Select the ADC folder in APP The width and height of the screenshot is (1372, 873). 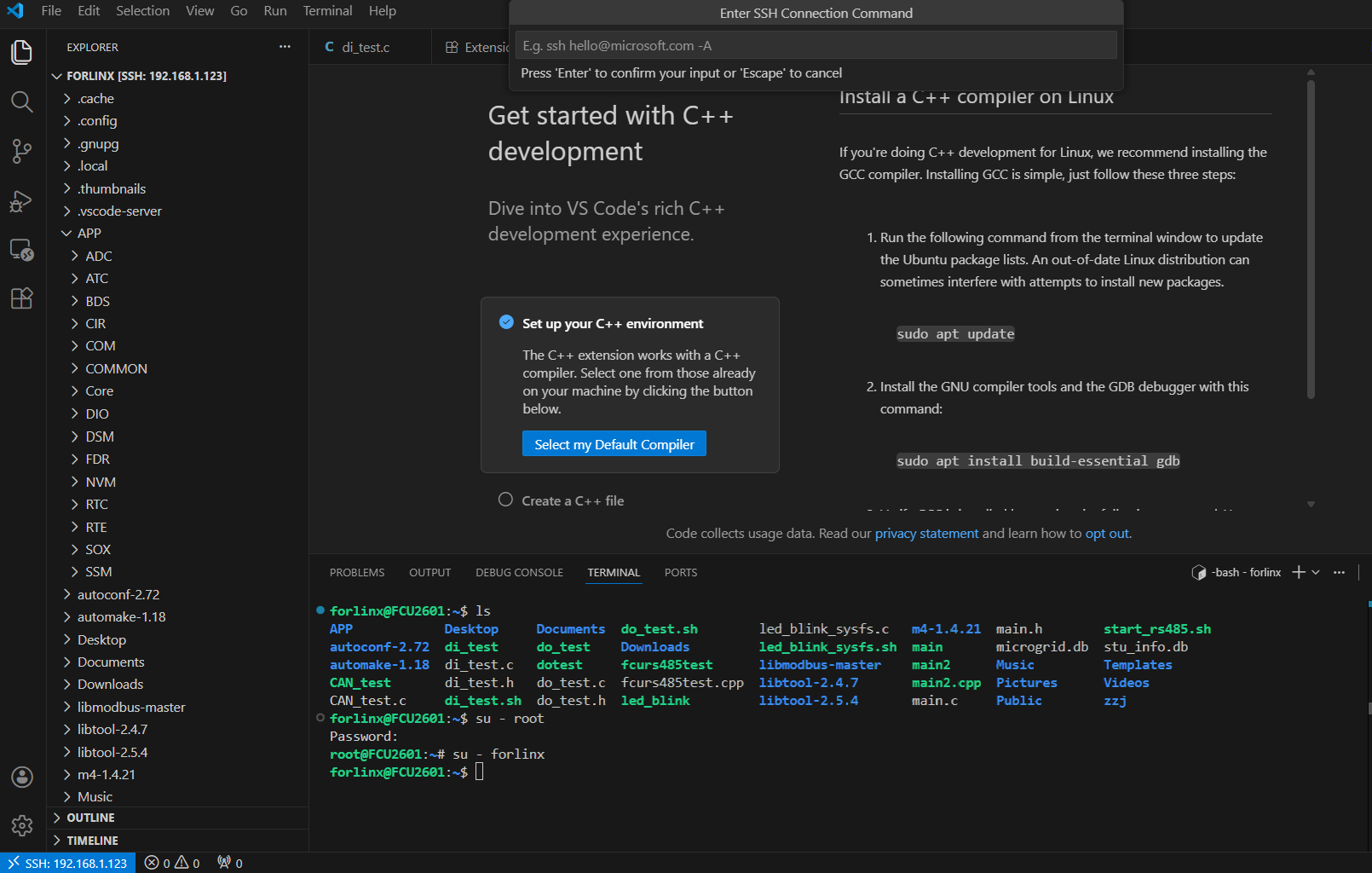[179, 256]
